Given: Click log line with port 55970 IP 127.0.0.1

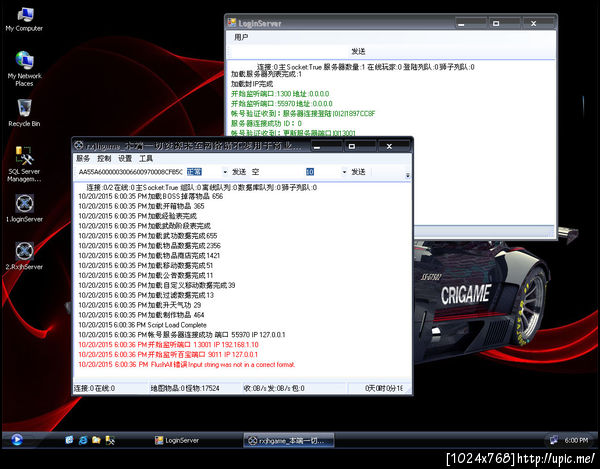Looking at the screenshot, I should point(182,335).
